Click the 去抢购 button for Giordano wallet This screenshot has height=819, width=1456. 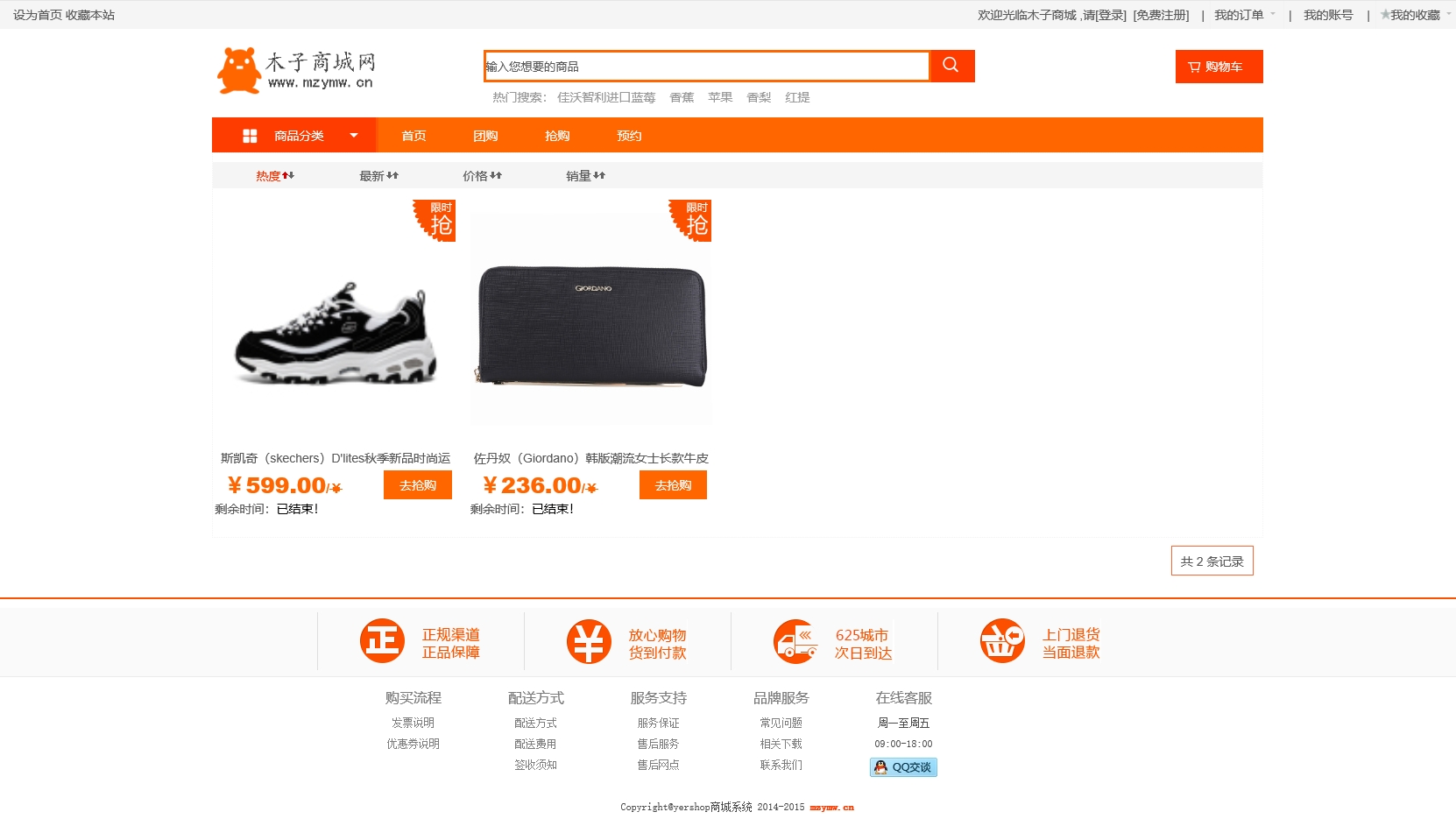[673, 485]
